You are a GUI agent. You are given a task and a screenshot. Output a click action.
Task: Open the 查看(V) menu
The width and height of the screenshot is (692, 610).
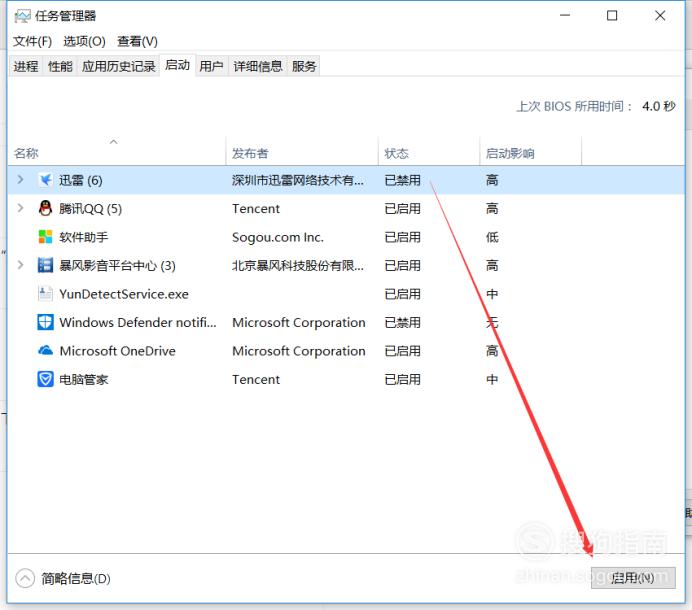pos(137,41)
